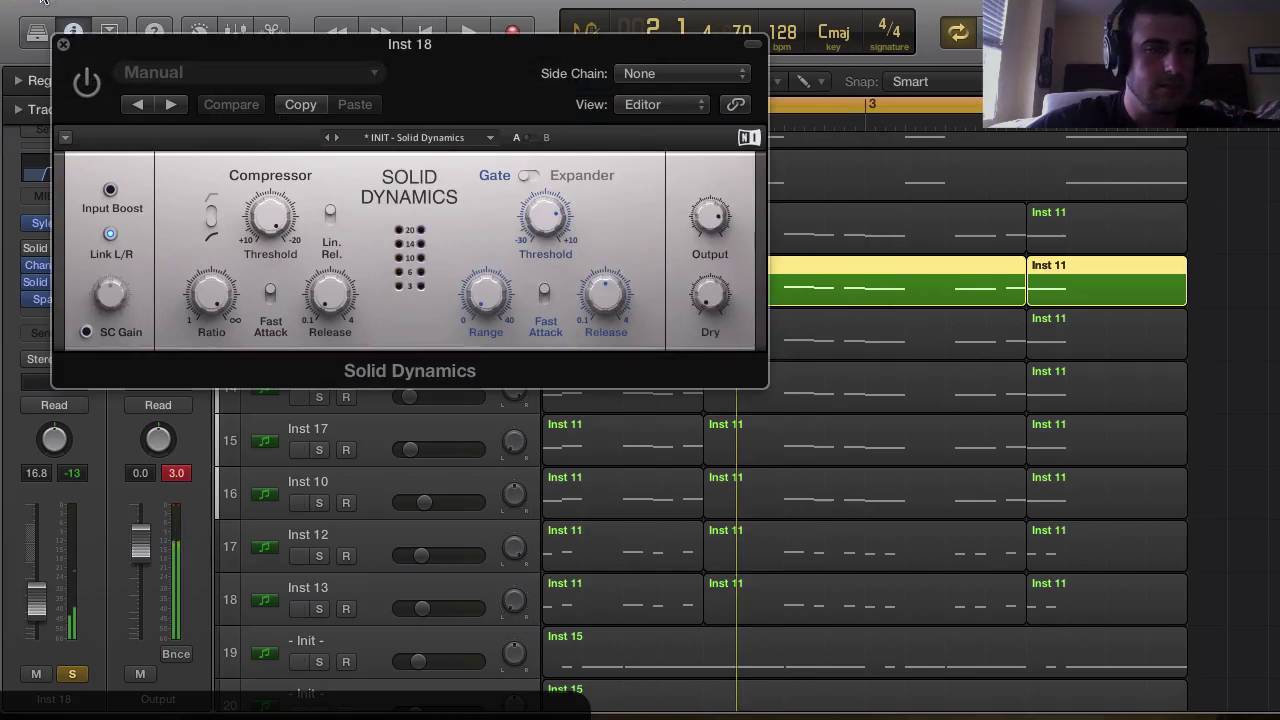
Task: Open the Snap Smart dropdown
Action: [x=935, y=81]
